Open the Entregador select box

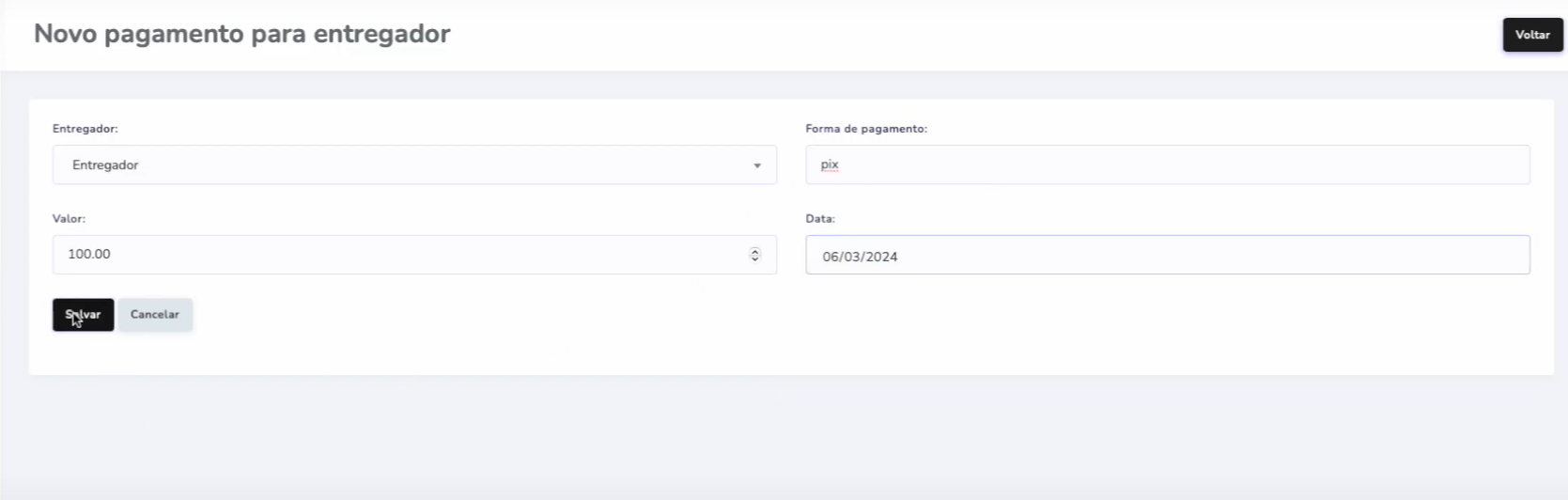[413, 164]
